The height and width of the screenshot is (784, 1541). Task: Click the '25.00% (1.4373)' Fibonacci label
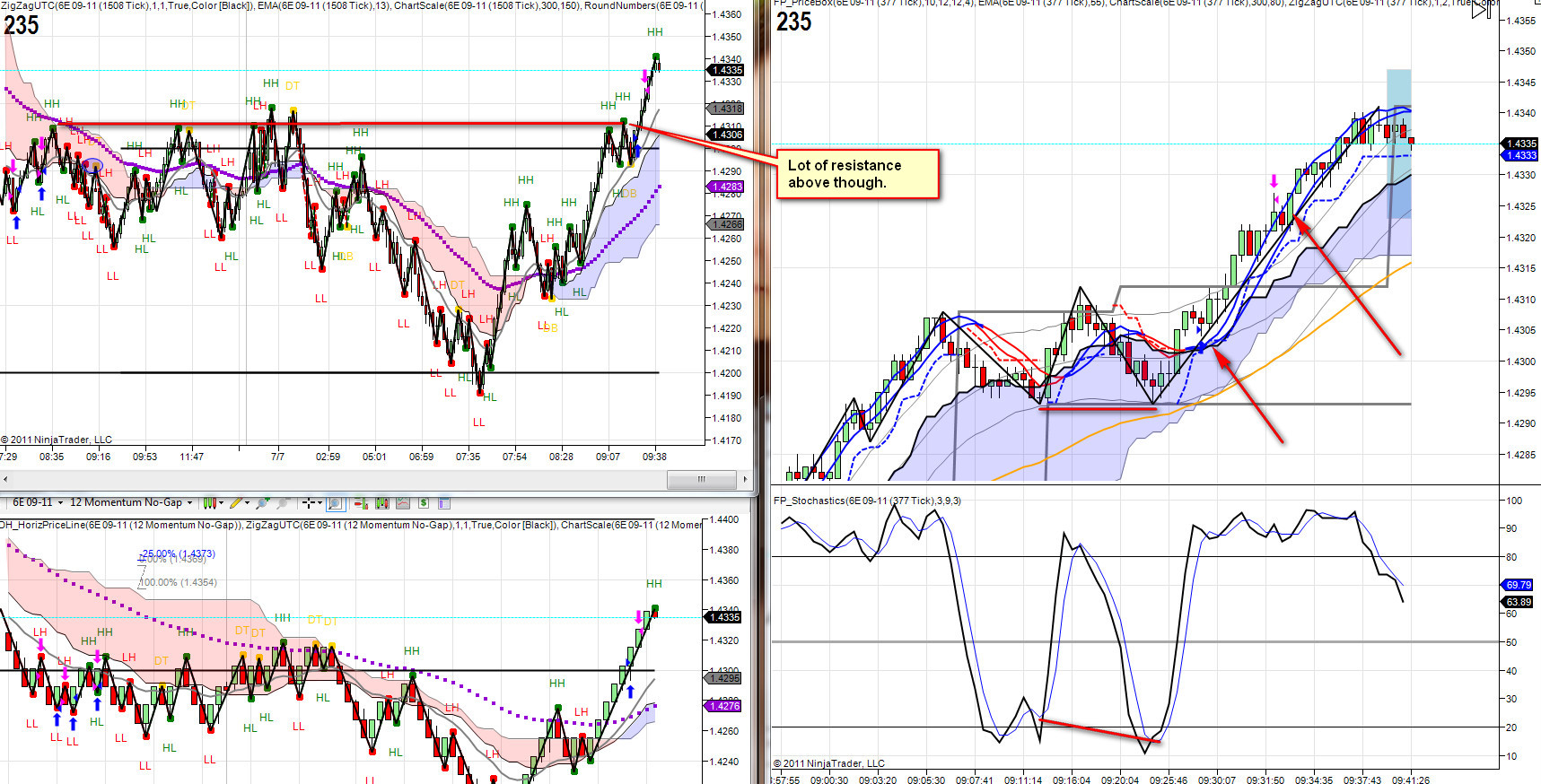(178, 553)
